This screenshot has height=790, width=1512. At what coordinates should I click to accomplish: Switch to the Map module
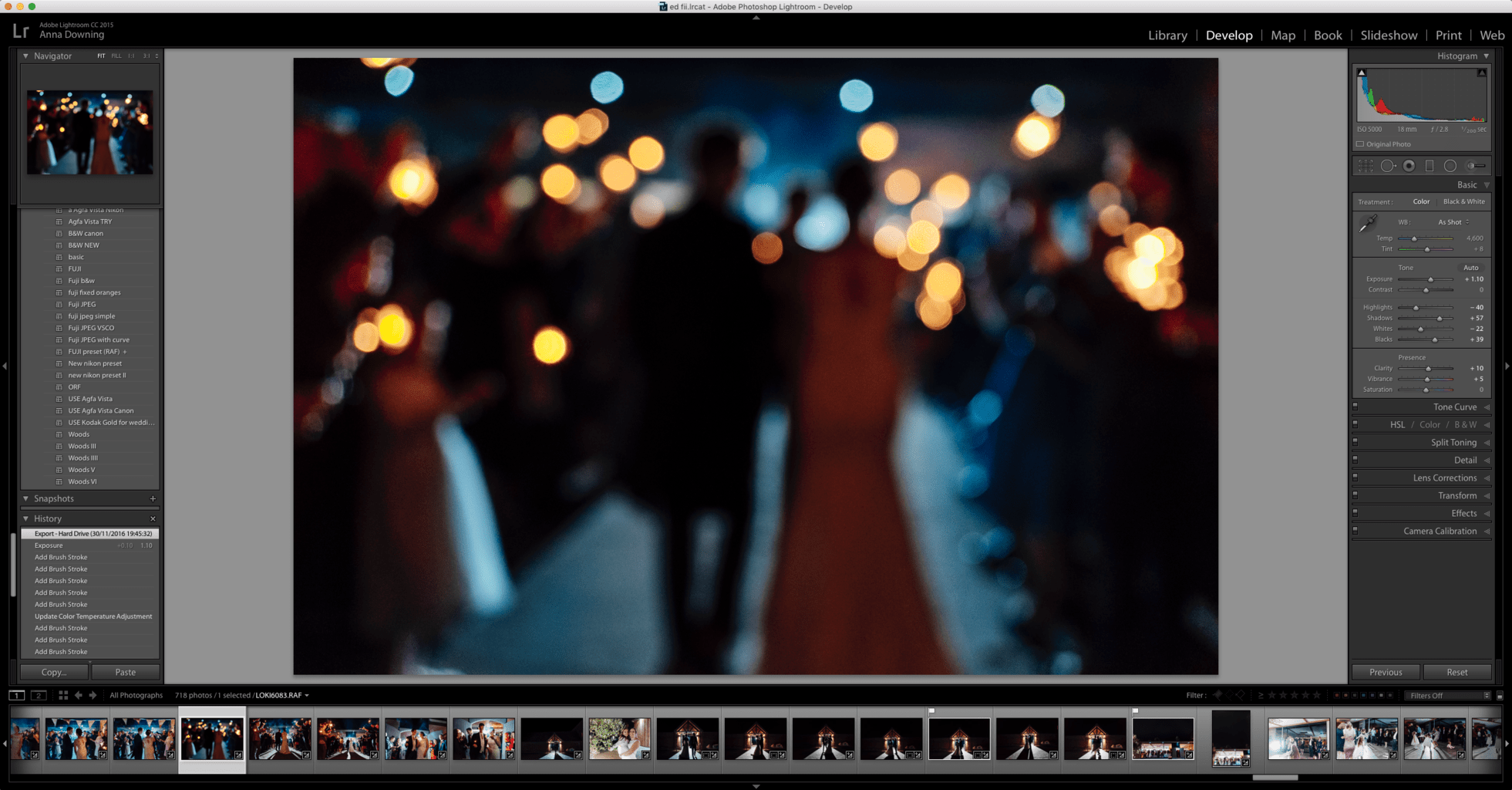tap(1283, 35)
